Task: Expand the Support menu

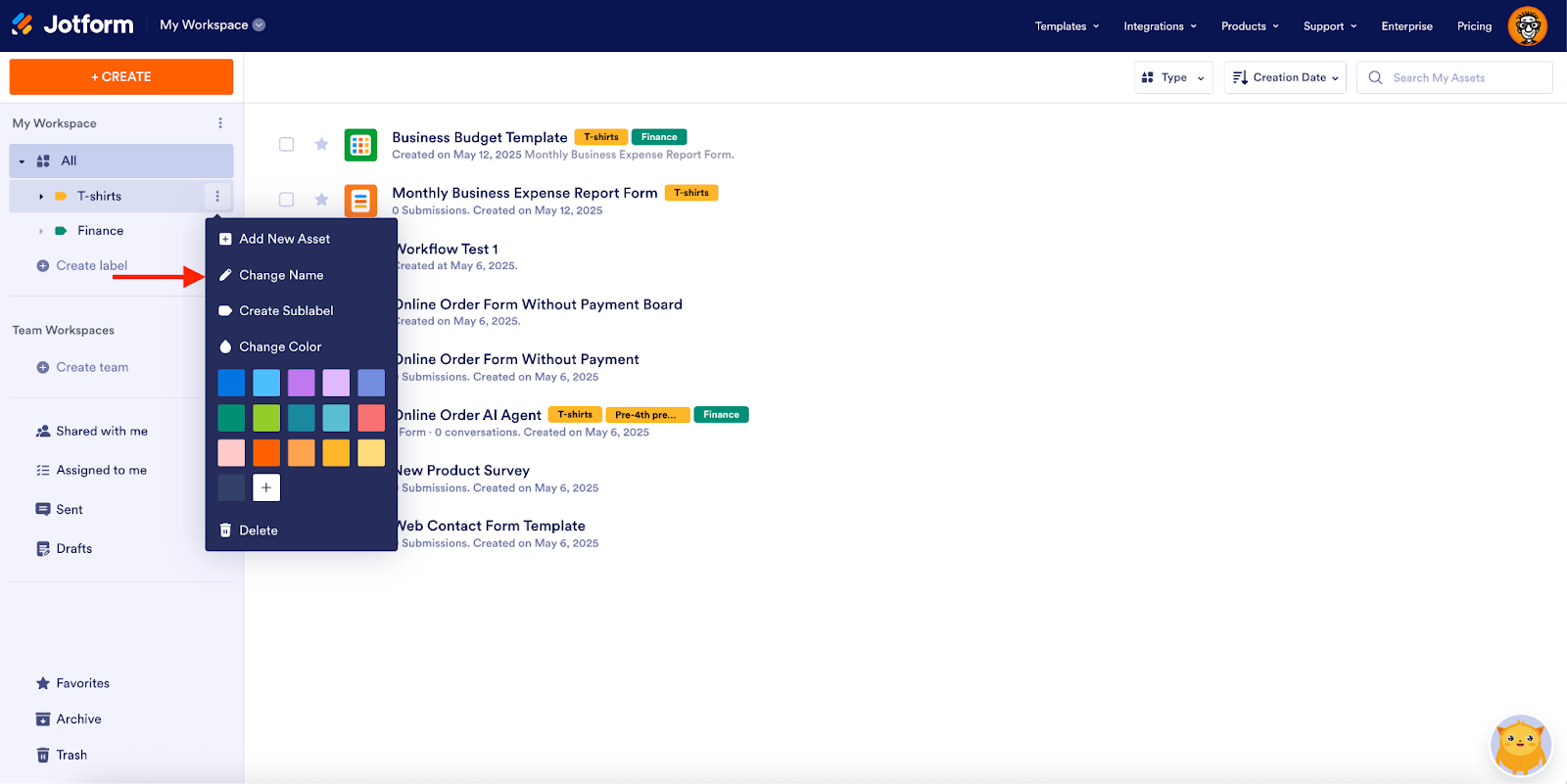Action: [x=1330, y=26]
